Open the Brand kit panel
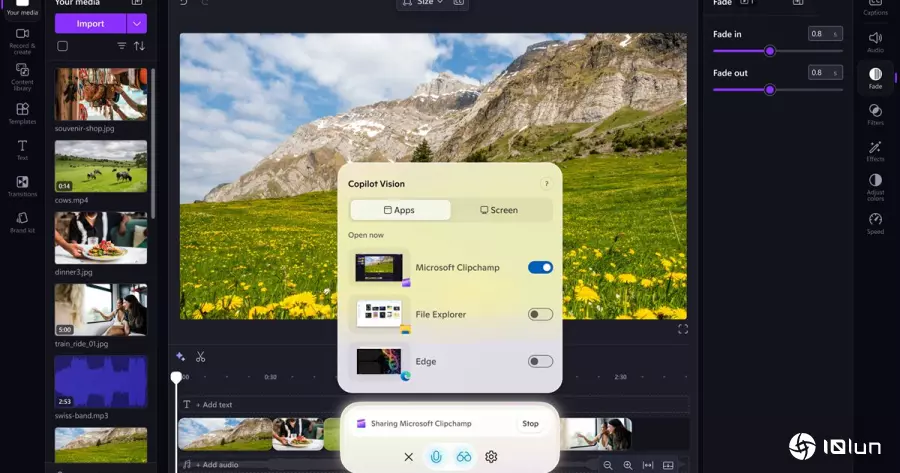The width and height of the screenshot is (900, 473). tap(22, 222)
